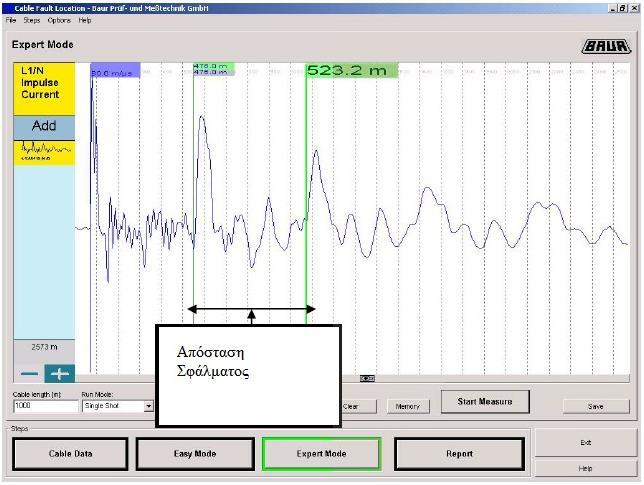Click the Save button
This screenshot has height=485, width=644.
click(596, 407)
